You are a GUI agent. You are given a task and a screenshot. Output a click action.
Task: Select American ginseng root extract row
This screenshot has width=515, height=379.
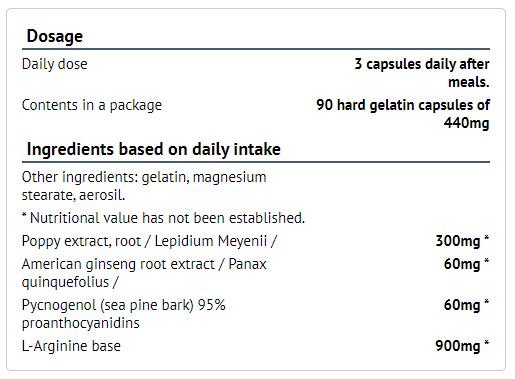[x=256, y=273]
